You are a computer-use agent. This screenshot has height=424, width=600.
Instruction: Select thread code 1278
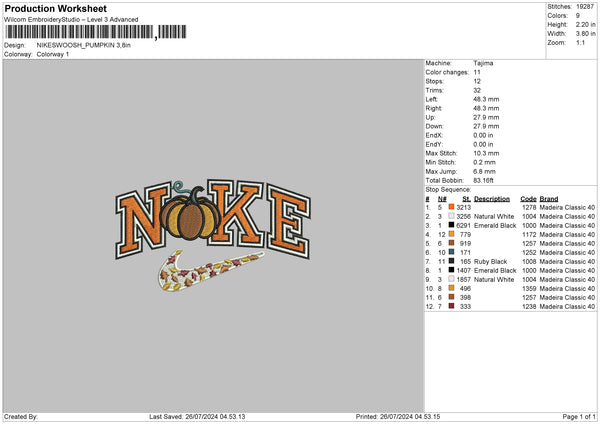529,207
